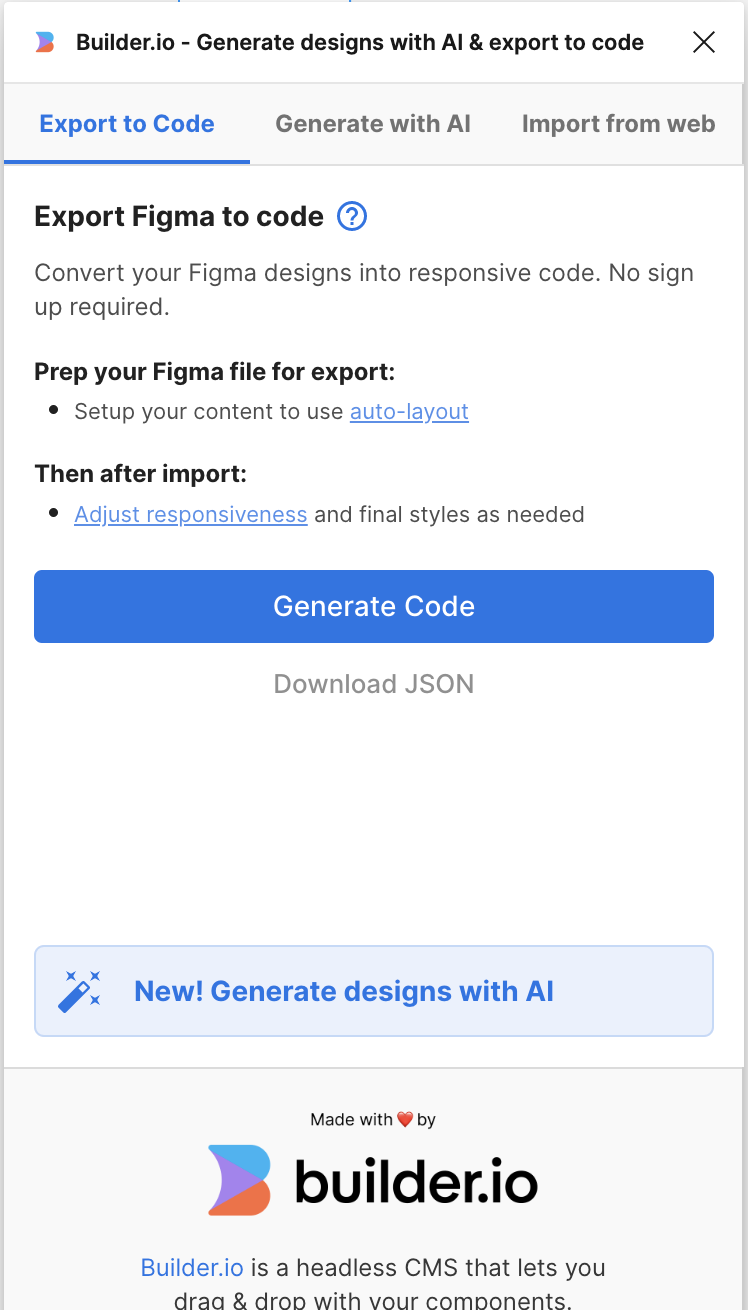Switch to the Generate with AI tab
Screen dimensions: 748x1310
pos(373,123)
